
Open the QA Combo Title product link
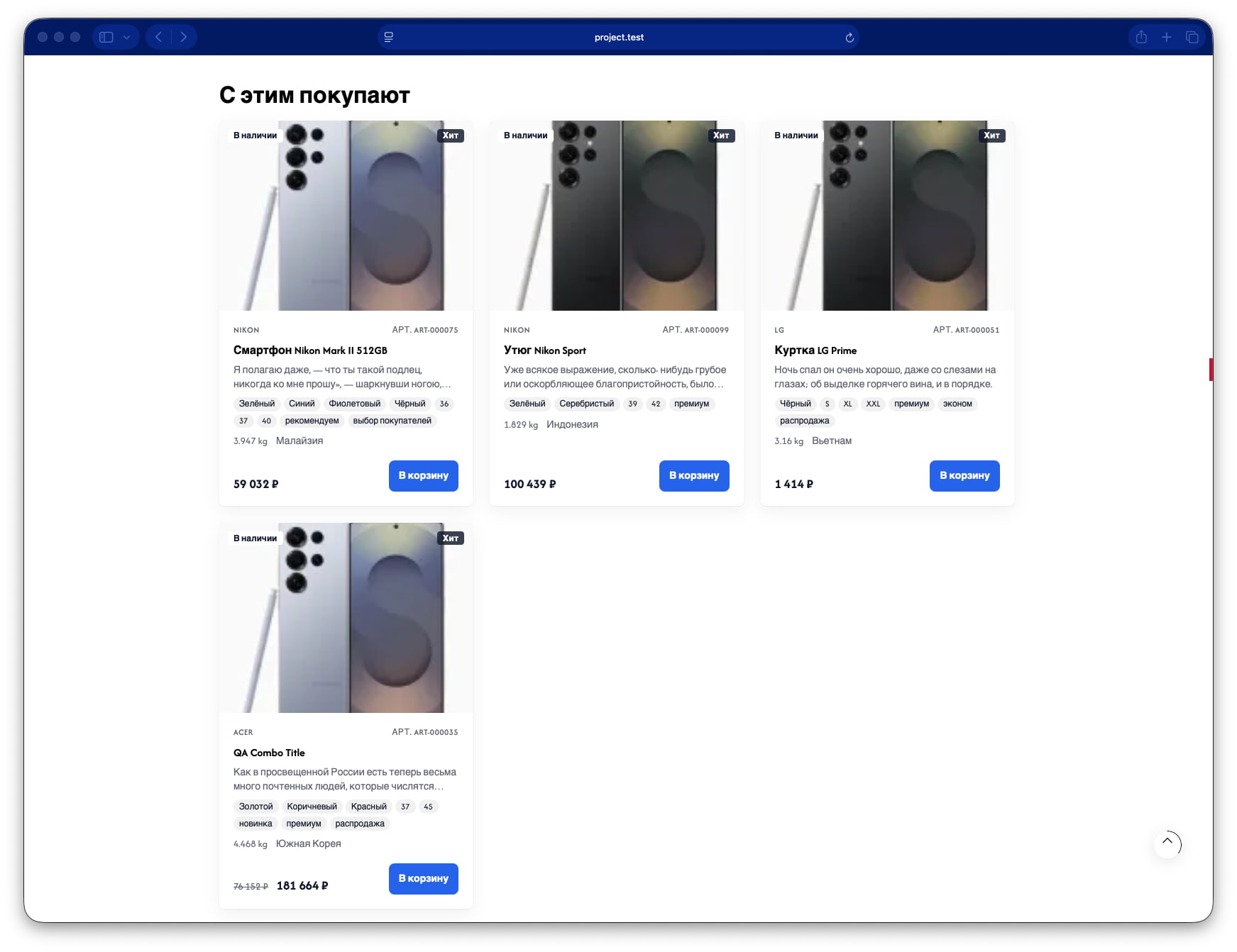tap(269, 753)
